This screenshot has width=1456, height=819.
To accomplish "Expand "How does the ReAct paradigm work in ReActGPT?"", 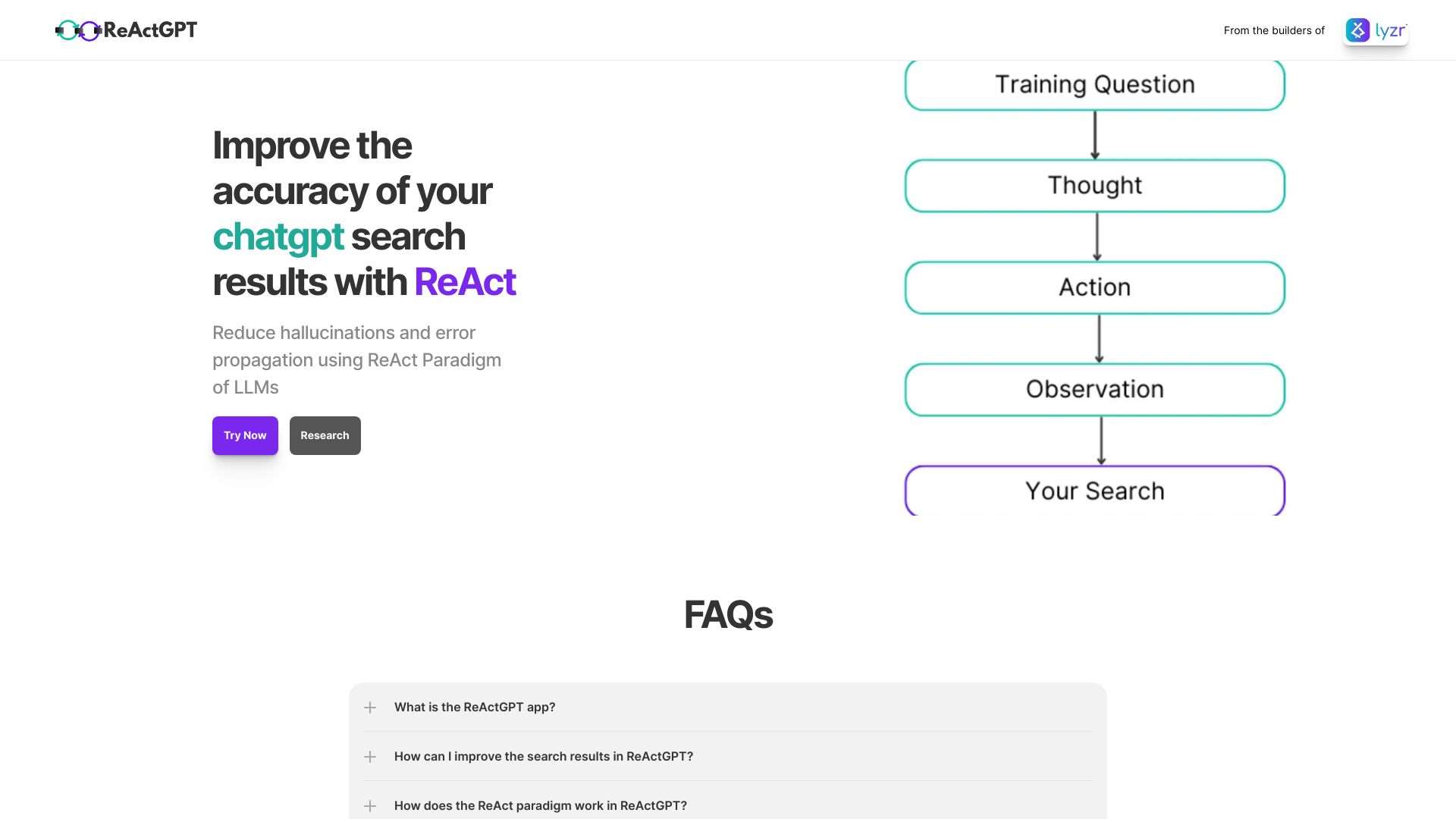I will coord(540,805).
